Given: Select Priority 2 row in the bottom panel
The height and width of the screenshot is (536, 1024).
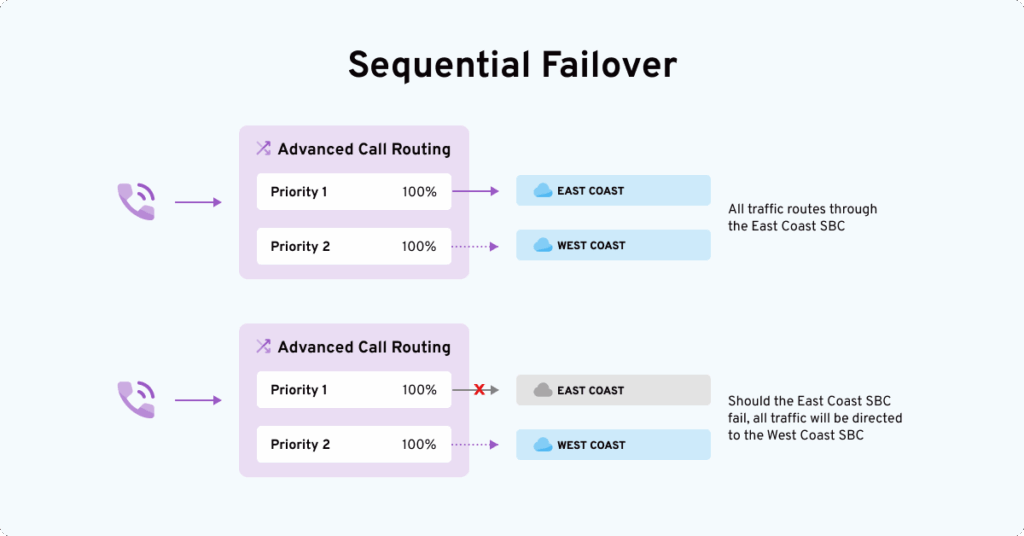Looking at the screenshot, I should click(353, 444).
